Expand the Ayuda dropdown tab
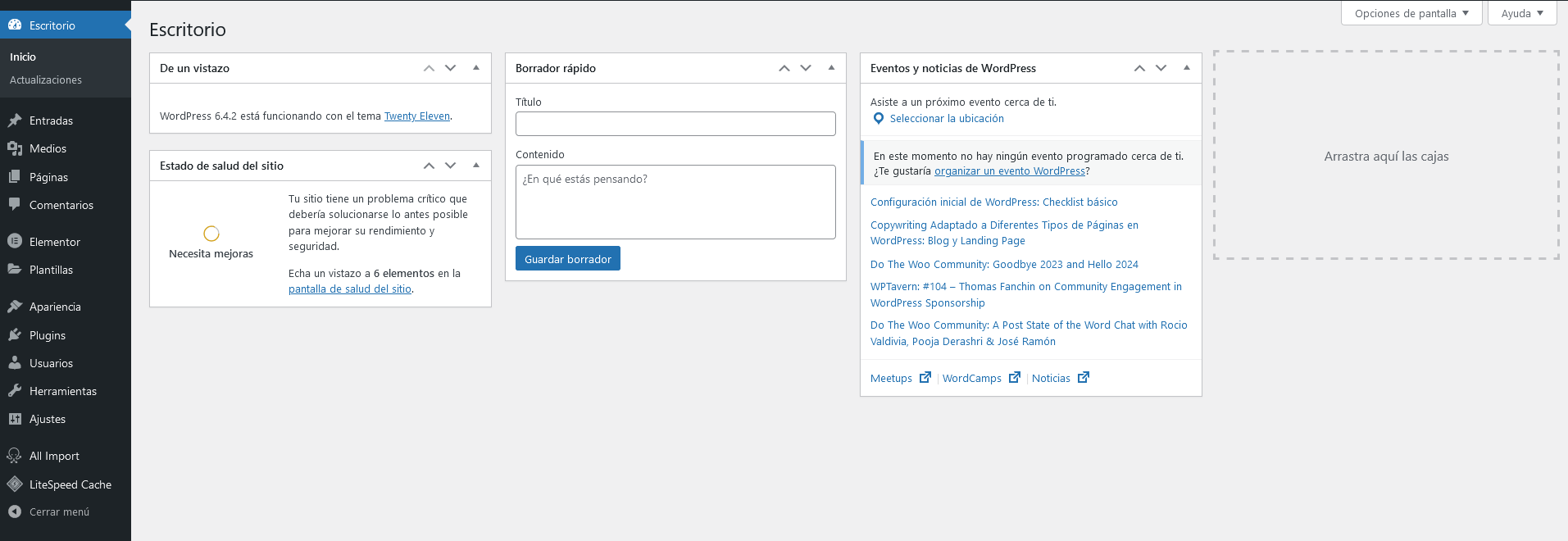1568x541 pixels. coord(1521,13)
